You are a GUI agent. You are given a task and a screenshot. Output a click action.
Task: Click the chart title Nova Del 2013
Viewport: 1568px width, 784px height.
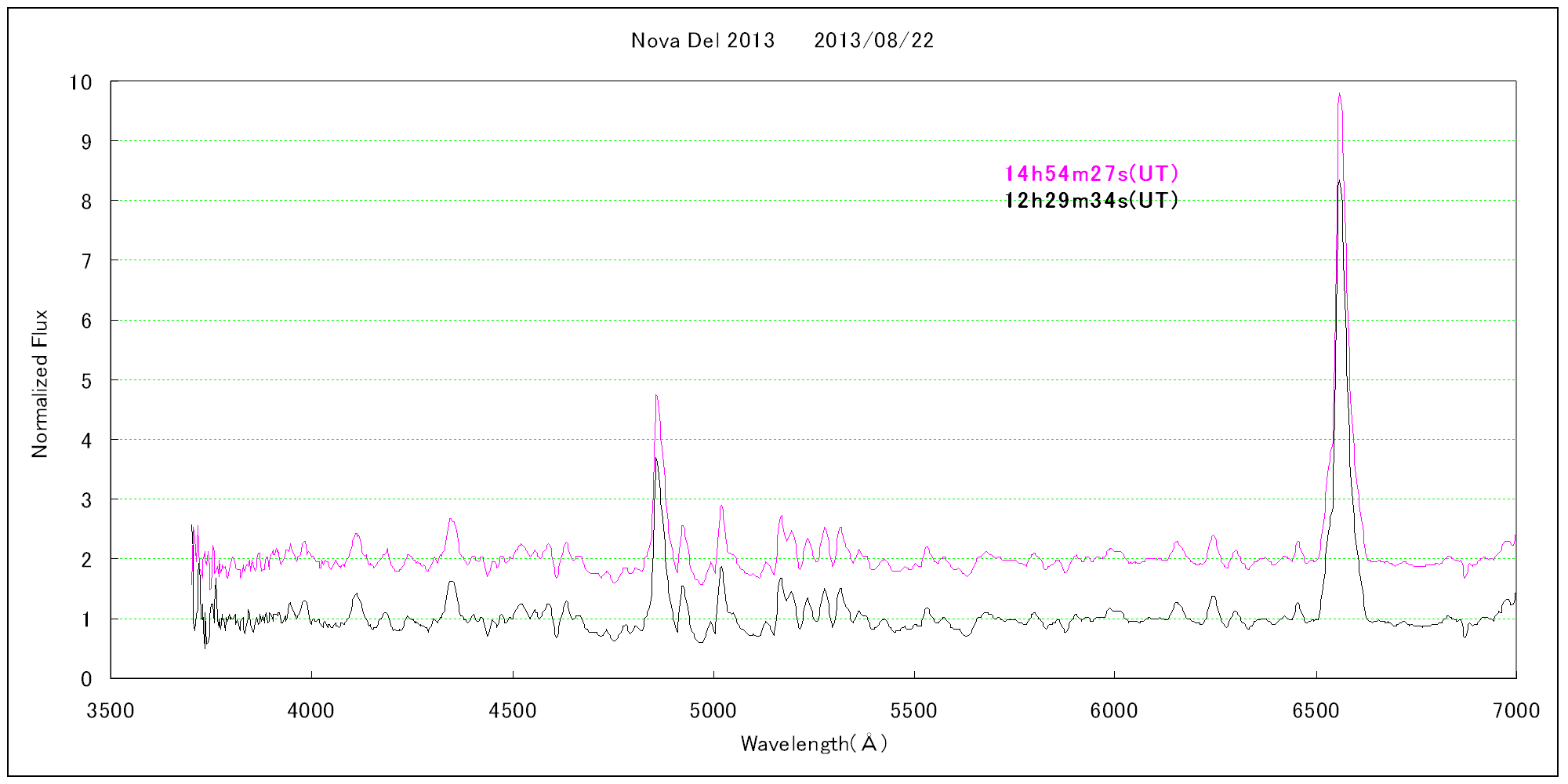(x=702, y=41)
